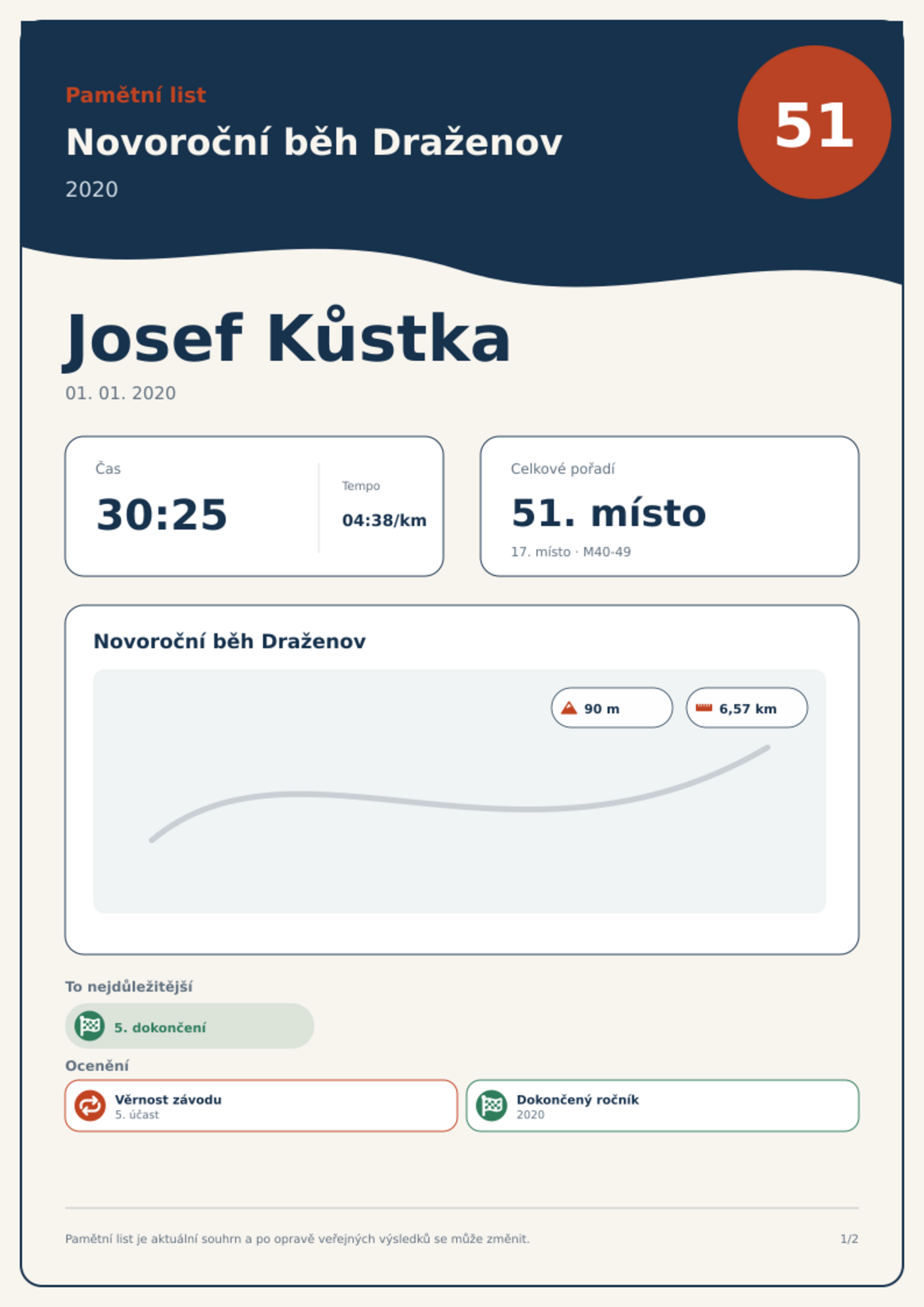Click the 51. místo overall ranking

[x=609, y=513]
